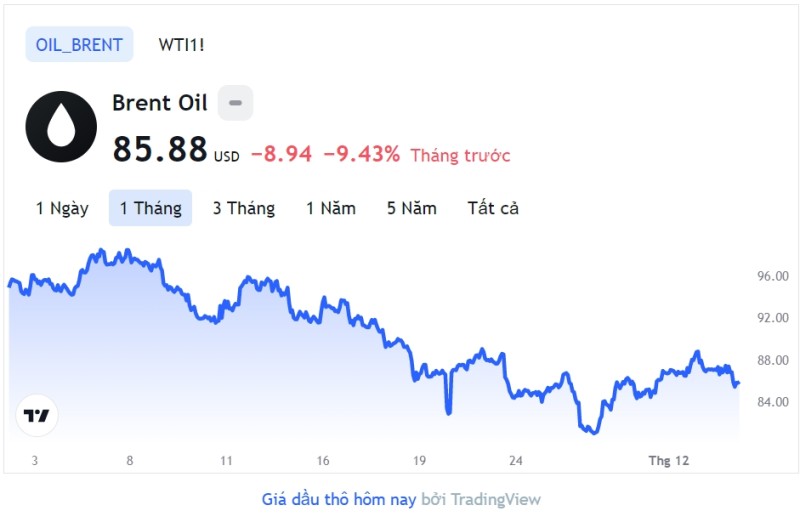Select the 1 Ngày time range
800x528 pixels.
tap(62, 208)
